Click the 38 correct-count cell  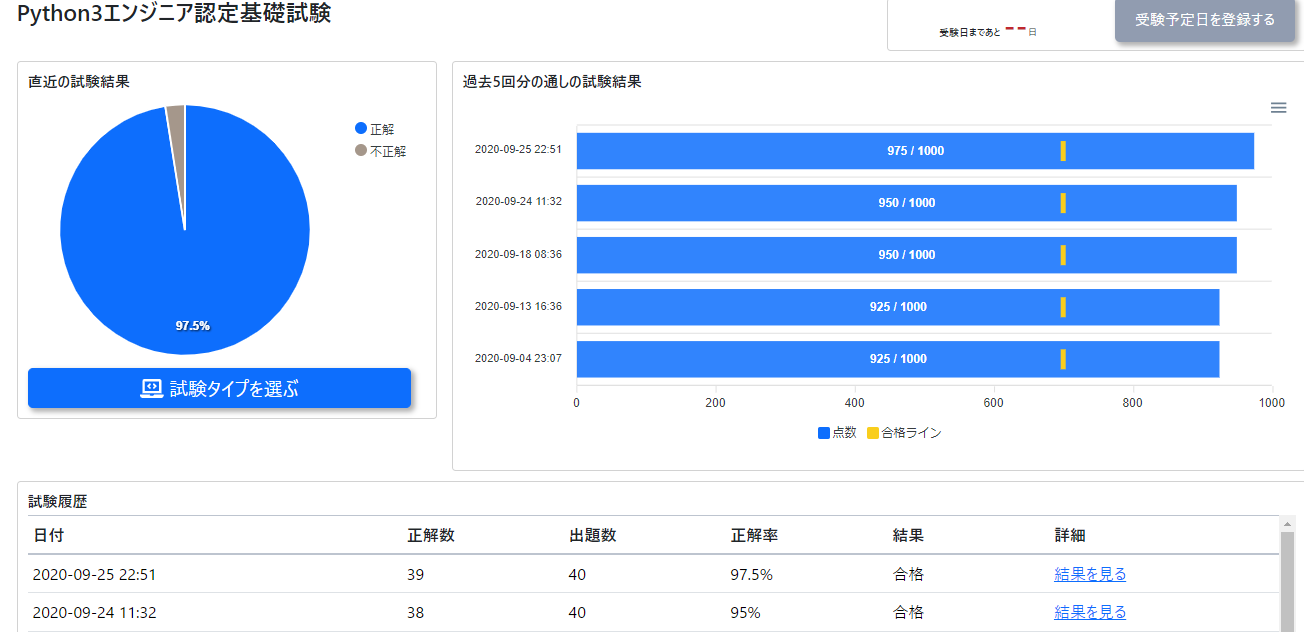click(415, 613)
